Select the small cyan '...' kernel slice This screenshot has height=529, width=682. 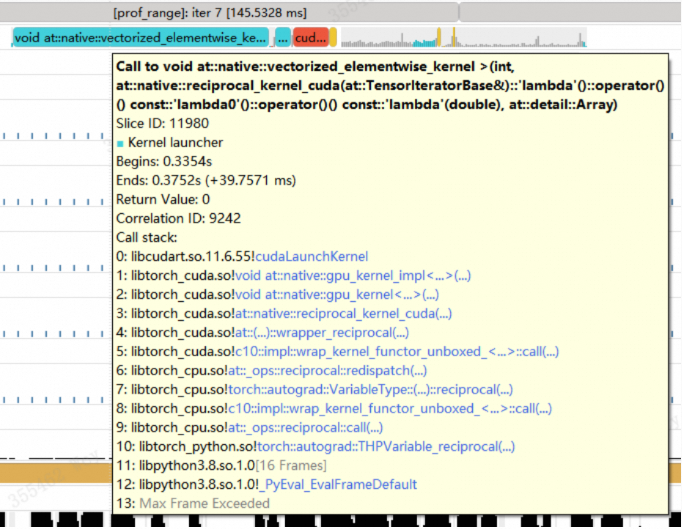283,38
